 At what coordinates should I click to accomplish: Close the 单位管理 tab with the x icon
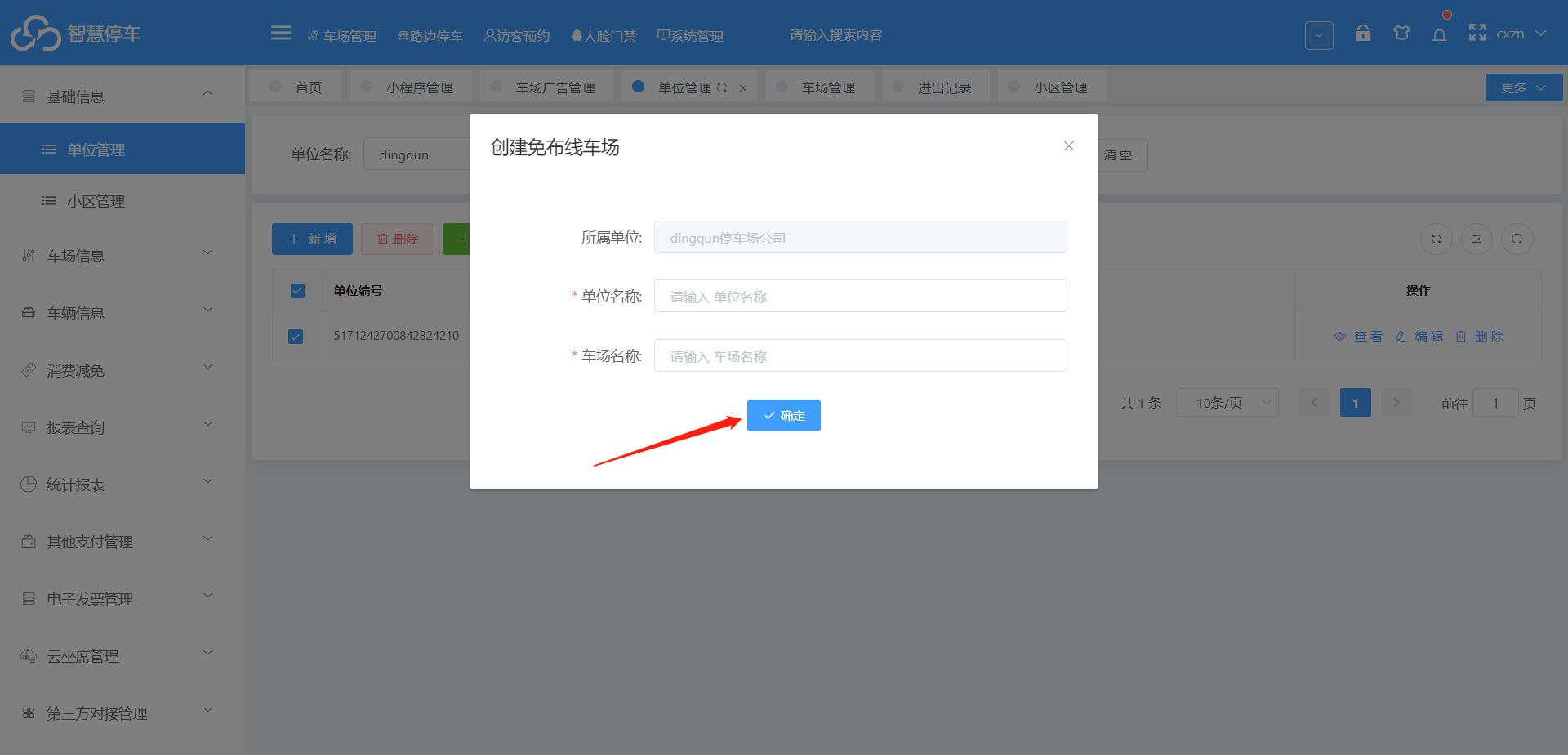click(743, 88)
